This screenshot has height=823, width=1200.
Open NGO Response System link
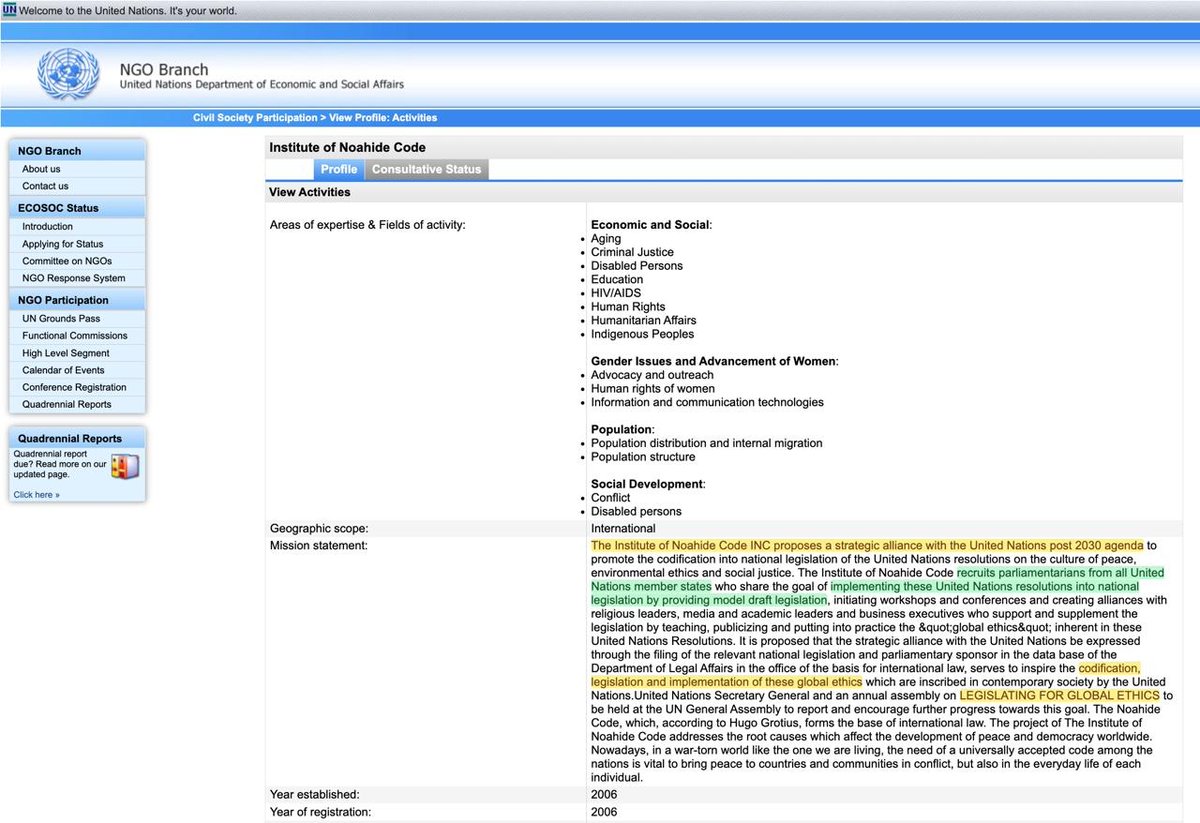pos(73,278)
